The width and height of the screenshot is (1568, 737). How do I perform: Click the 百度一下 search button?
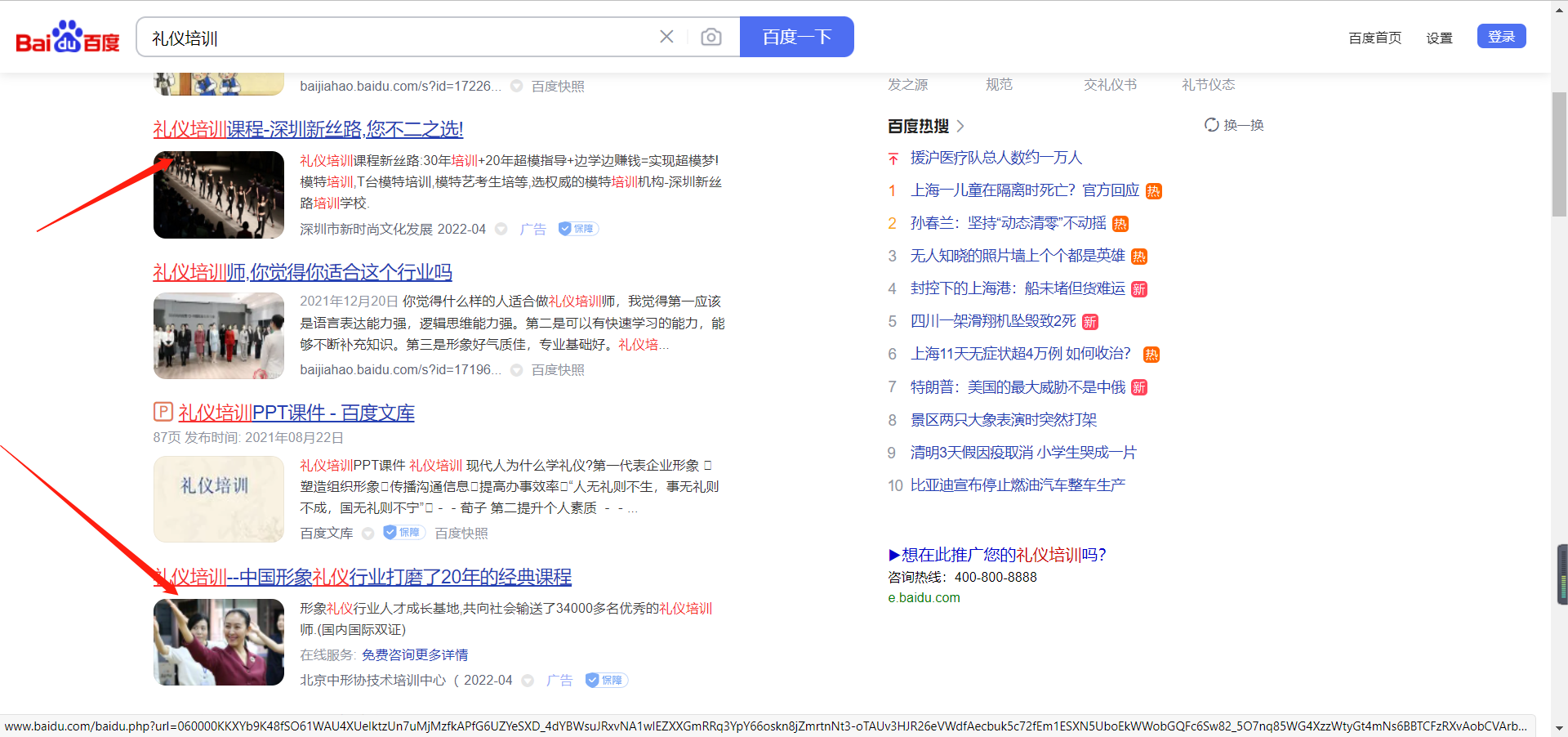pyautogui.click(x=797, y=37)
